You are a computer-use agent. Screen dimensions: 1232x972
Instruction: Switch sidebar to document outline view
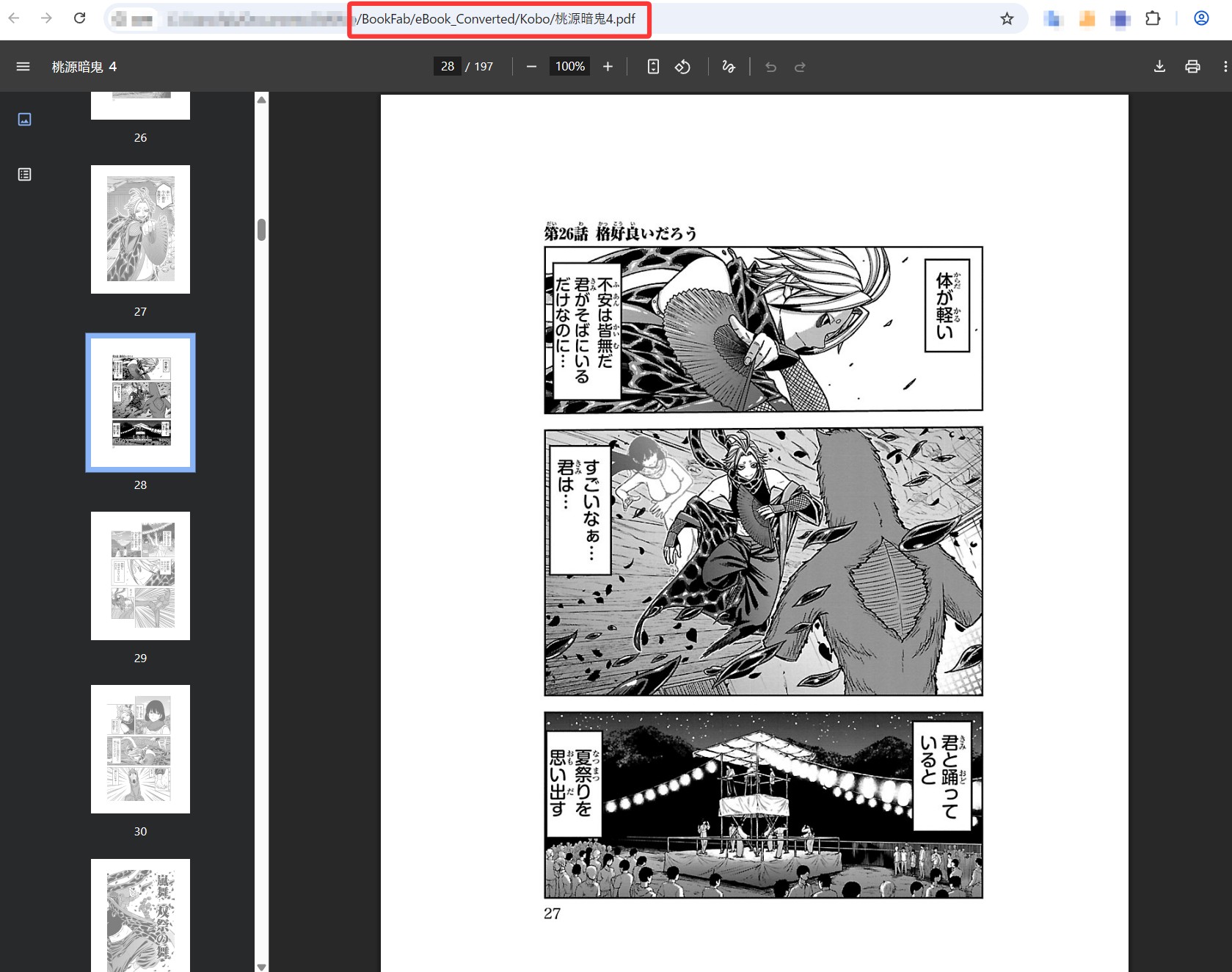pos(24,175)
